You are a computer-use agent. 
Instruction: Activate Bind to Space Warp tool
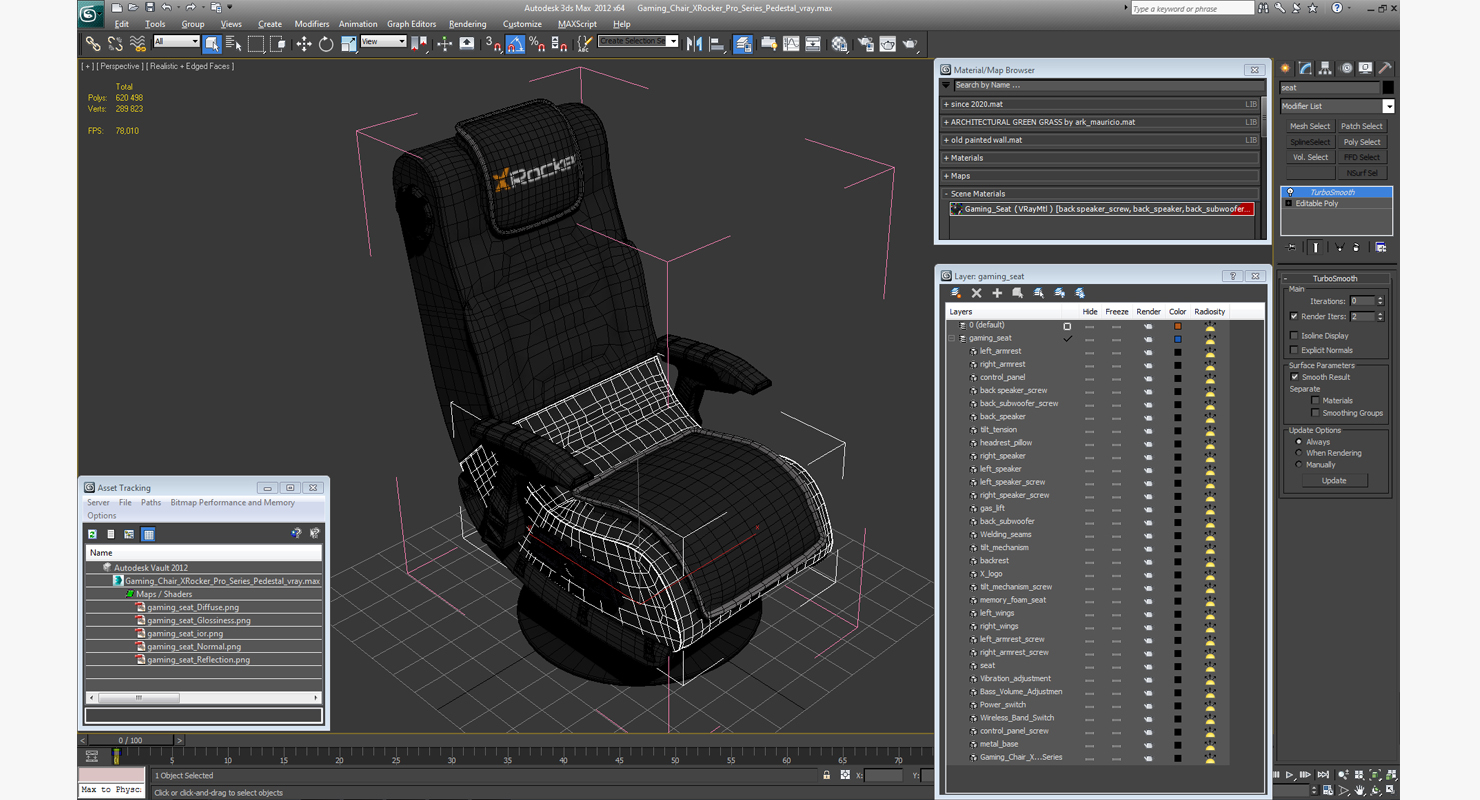click(x=138, y=44)
